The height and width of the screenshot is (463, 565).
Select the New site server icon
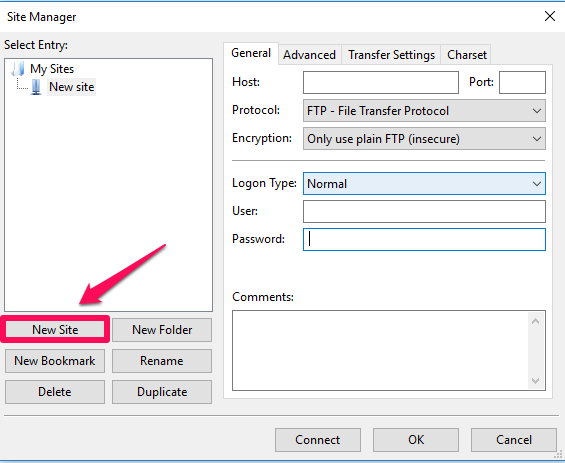(x=36, y=87)
